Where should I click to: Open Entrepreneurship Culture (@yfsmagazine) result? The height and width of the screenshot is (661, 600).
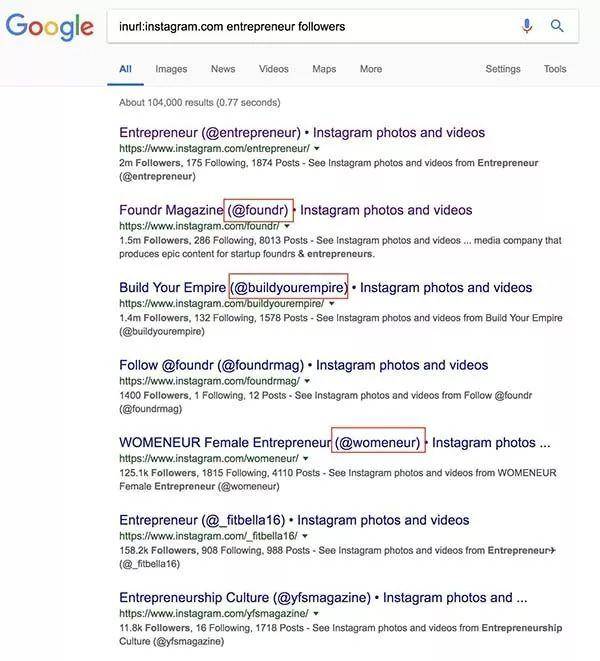click(323, 598)
